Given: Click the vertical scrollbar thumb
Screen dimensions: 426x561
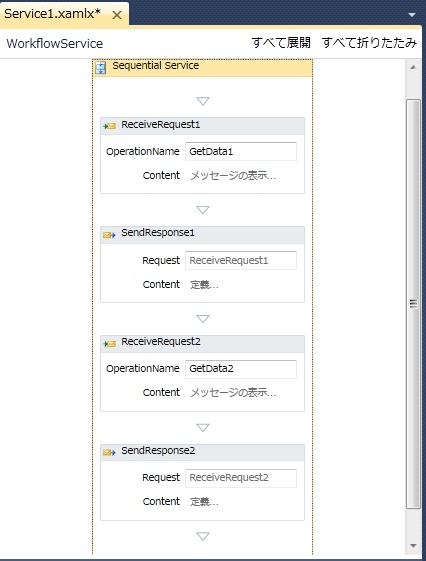Looking at the screenshot, I should pos(413,303).
